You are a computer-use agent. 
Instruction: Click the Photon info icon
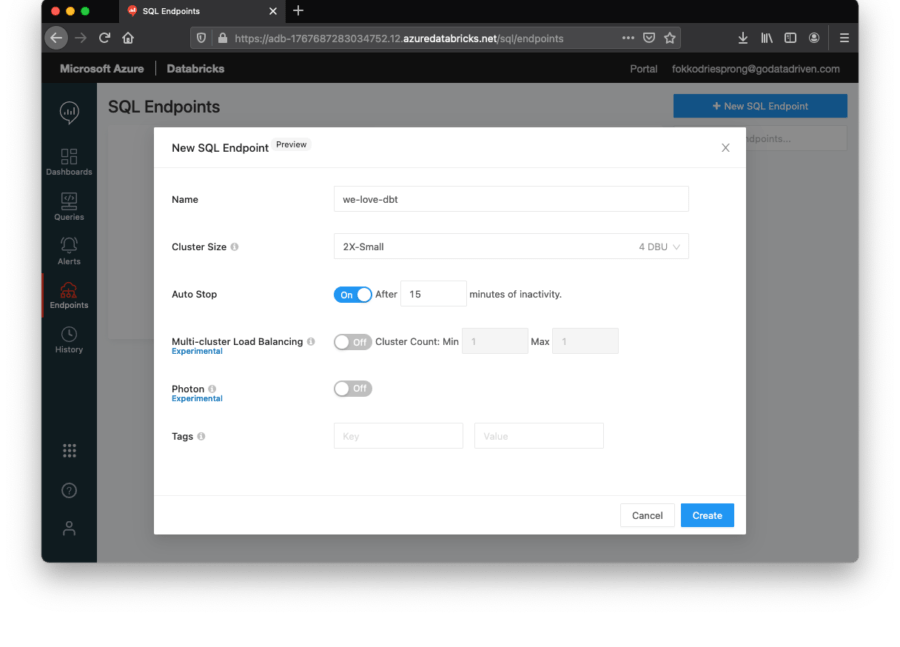[212, 389]
